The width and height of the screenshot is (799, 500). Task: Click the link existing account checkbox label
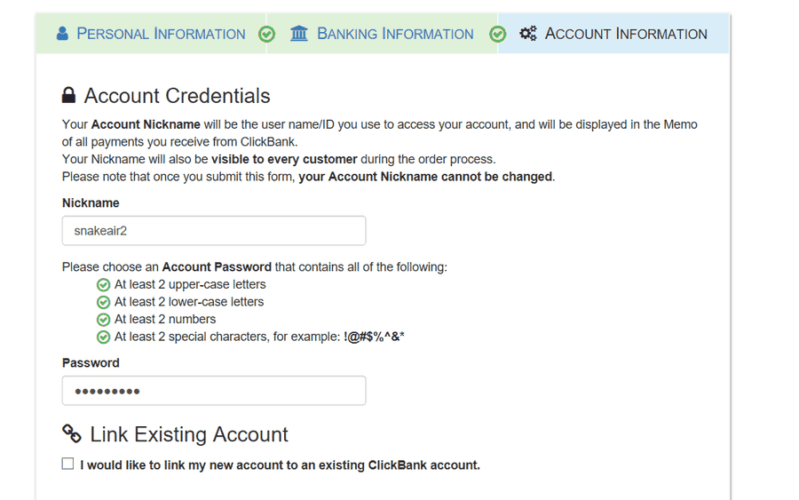[x=280, y=465]
